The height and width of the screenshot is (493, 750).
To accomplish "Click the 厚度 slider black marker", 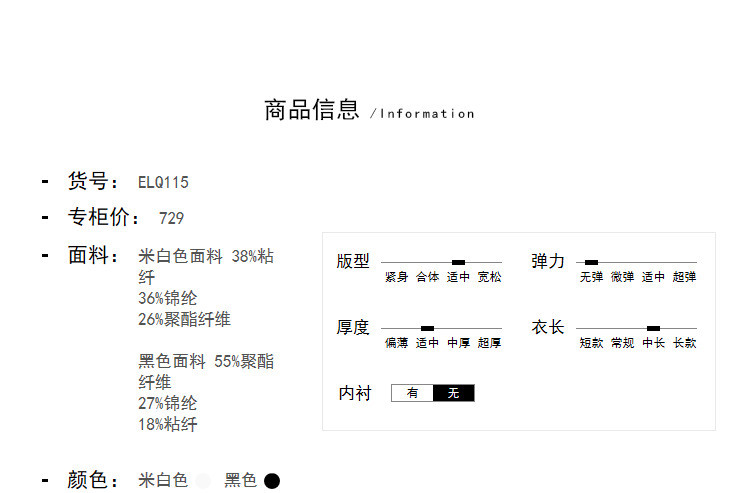I will pyautogui.click(x=427, y=328).
